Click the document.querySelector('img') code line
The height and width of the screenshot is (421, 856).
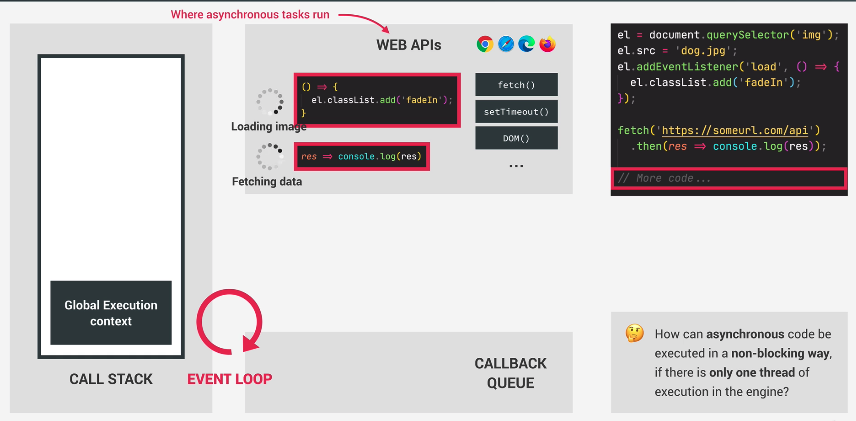coord(728,35)
